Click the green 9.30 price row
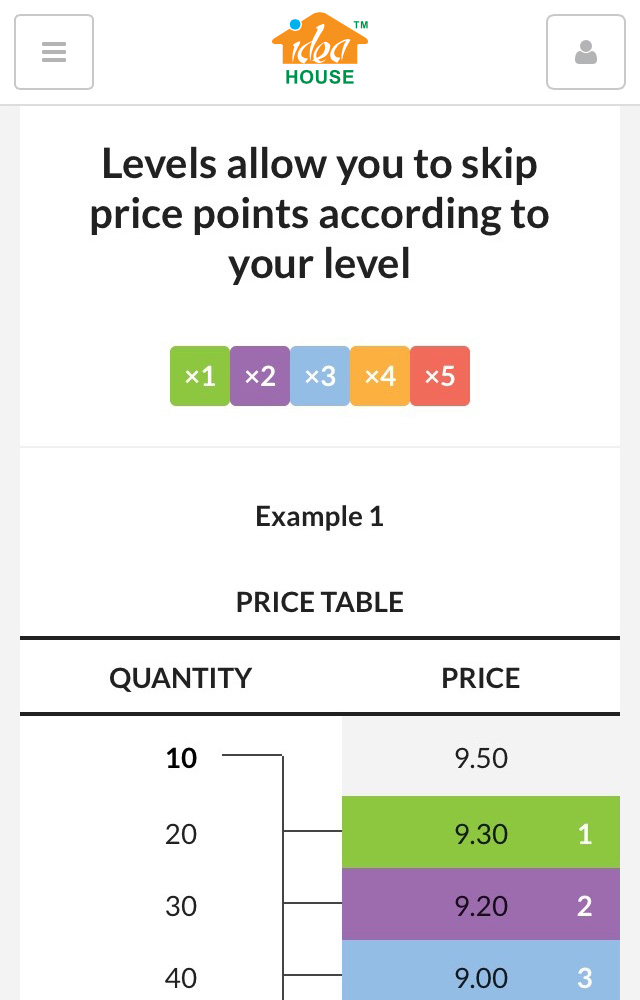 tap(481, 832)
